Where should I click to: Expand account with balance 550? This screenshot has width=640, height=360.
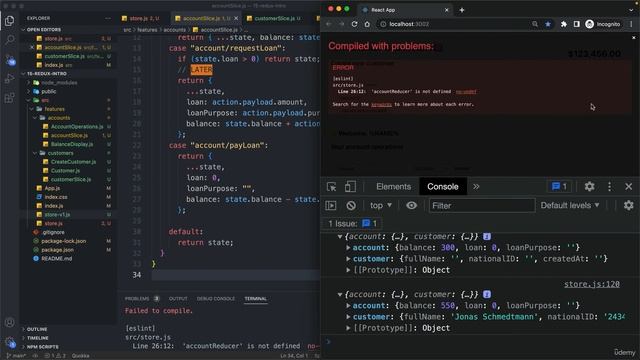coord(348,306)
